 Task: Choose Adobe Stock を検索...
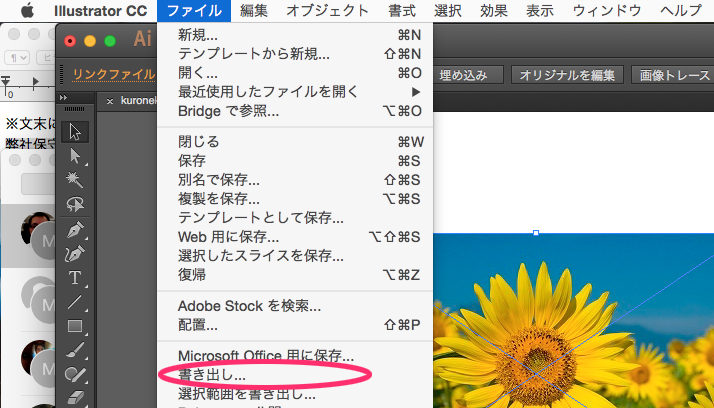(295, 306)
